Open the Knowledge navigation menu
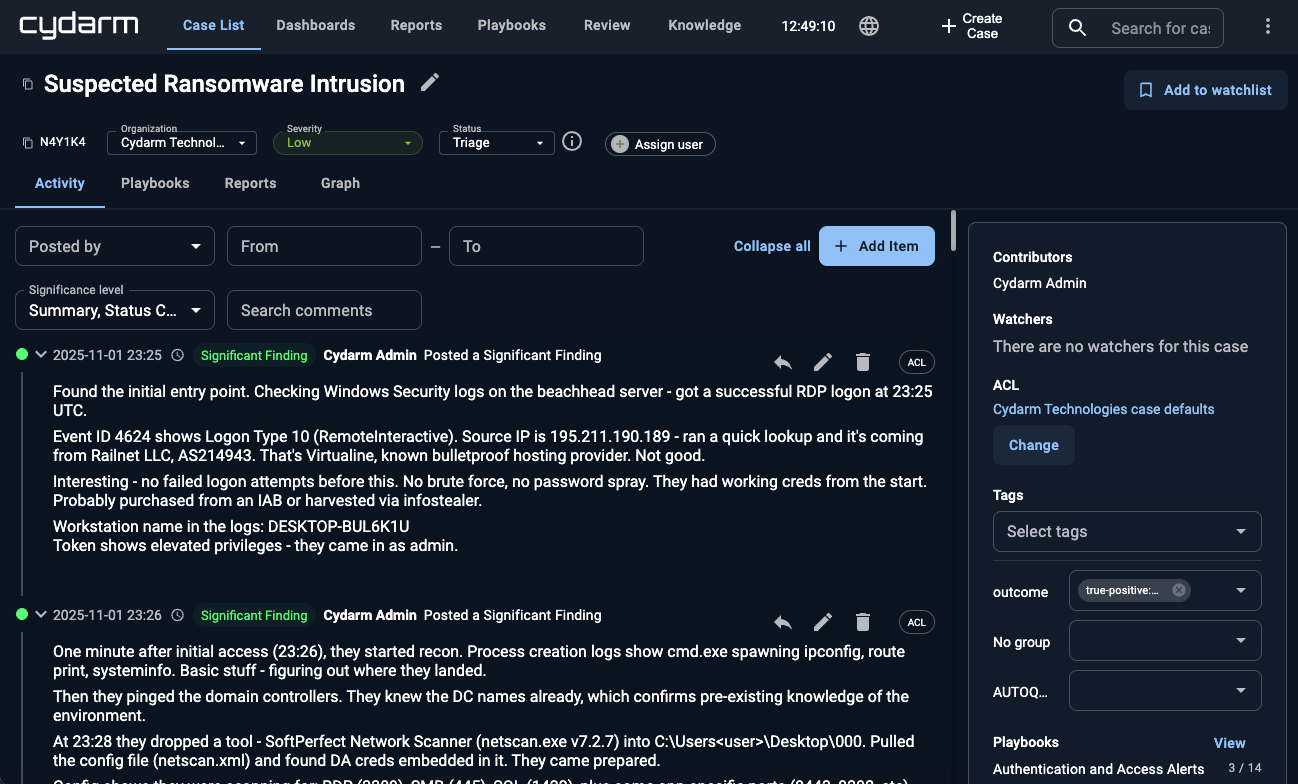 (704, 25)
